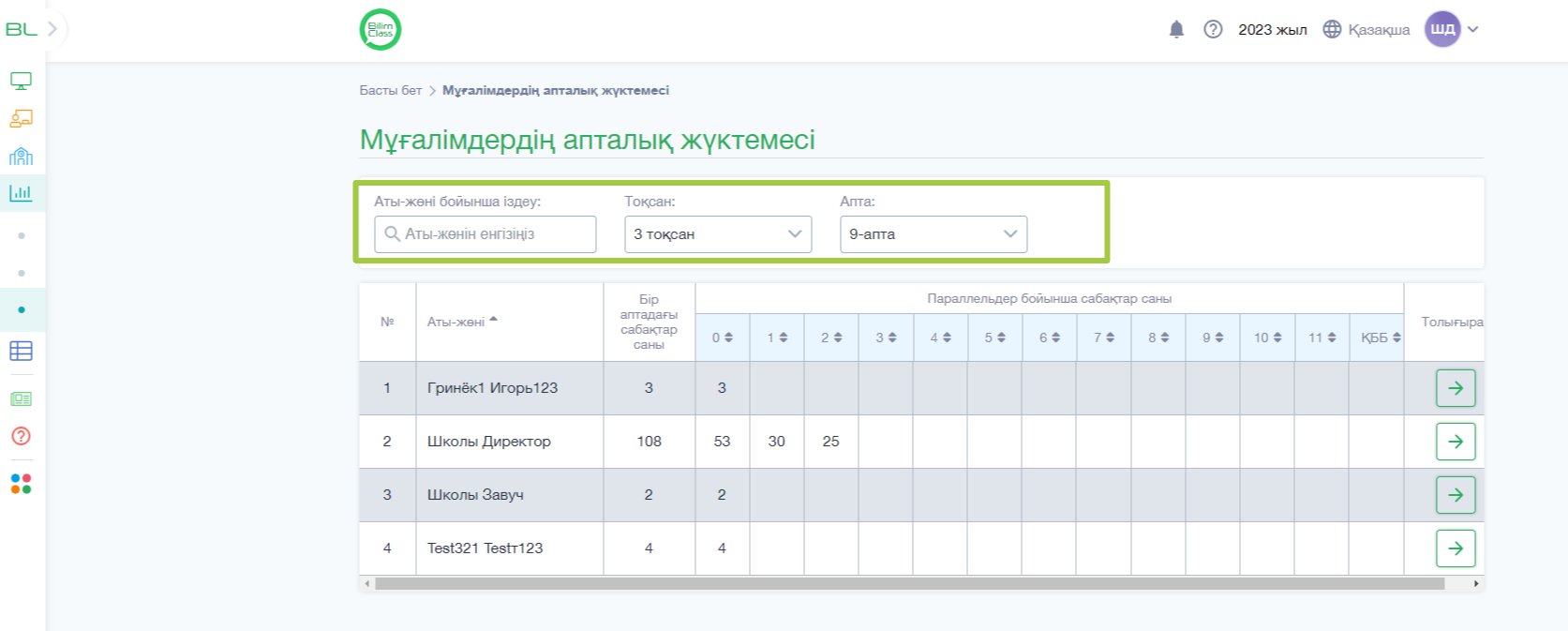The image size is (1568, 631).
Task: Open the table grid sidebar icon
Action: pos(21,351)
